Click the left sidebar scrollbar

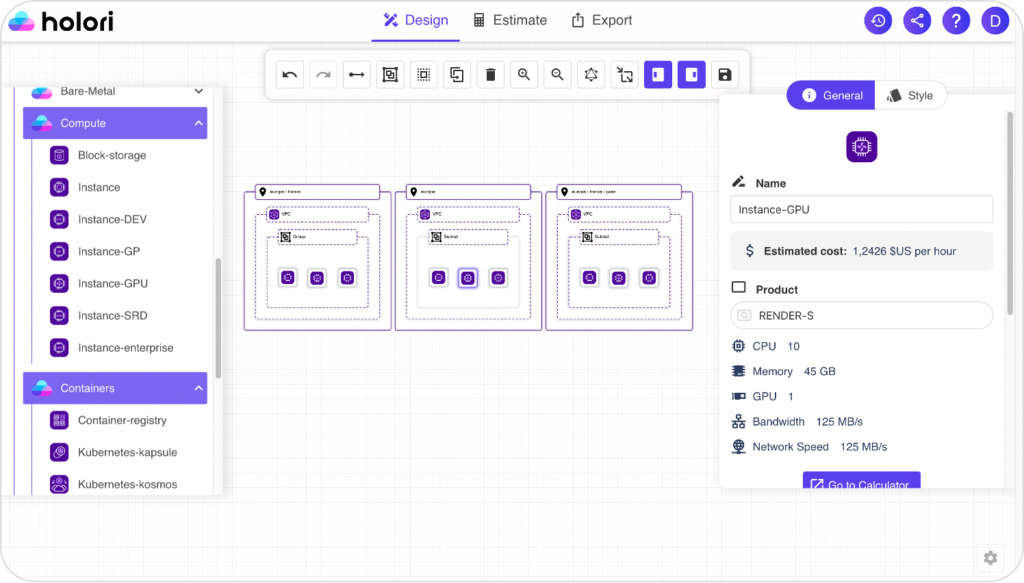tap(218, 319)
